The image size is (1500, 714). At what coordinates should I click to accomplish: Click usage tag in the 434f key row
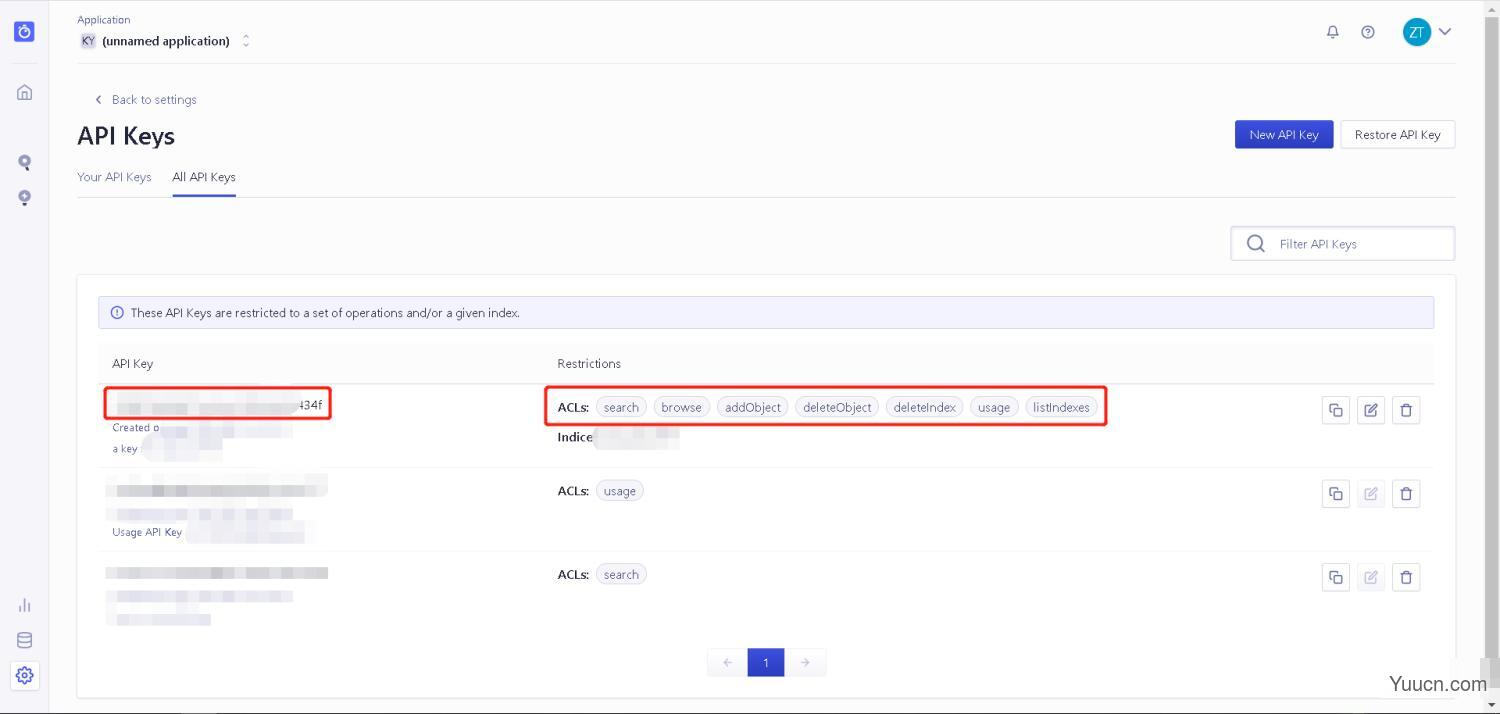tap(994, 407)
